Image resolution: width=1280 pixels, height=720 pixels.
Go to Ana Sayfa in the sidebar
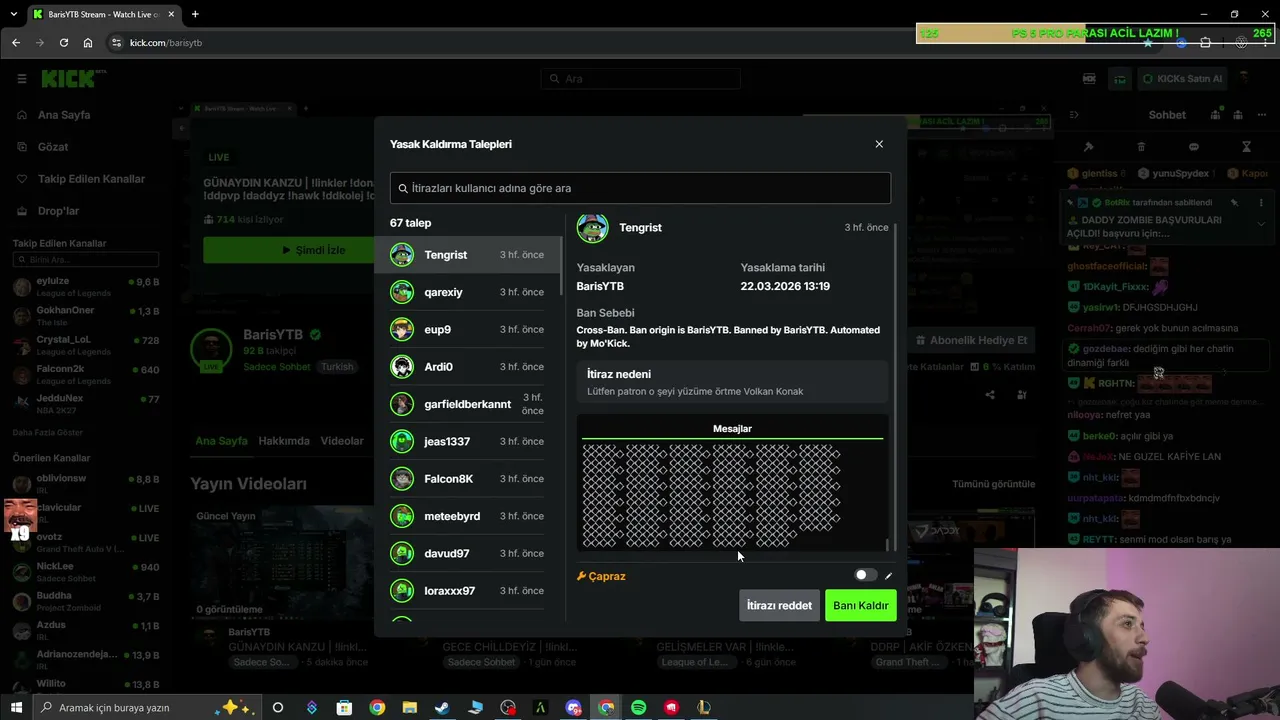click(x=64, y=115)
